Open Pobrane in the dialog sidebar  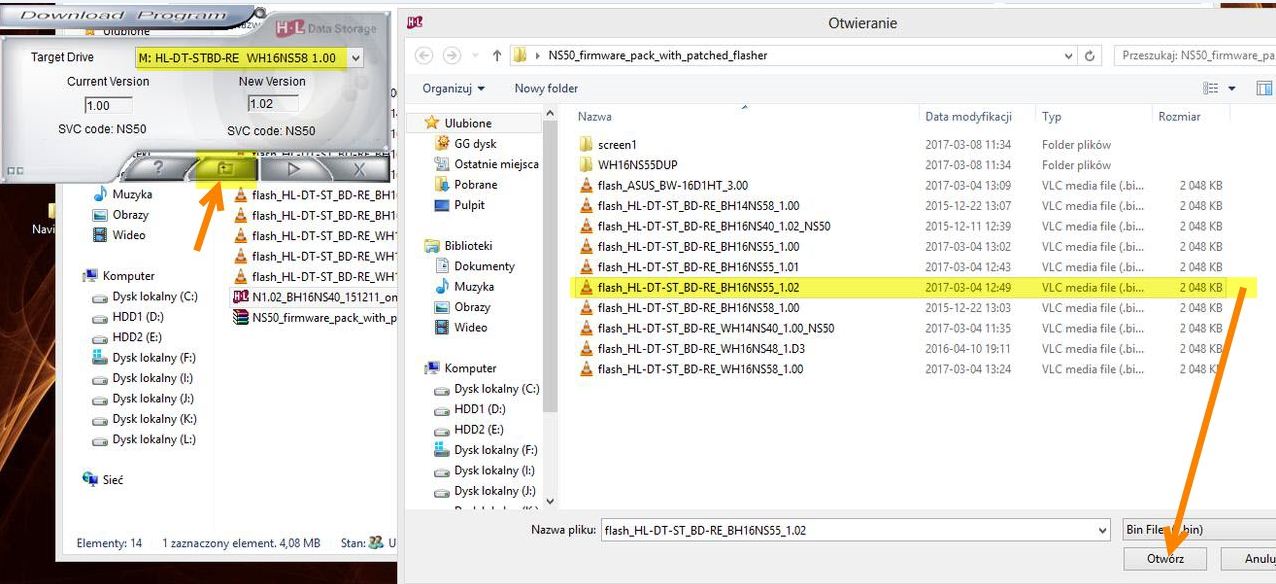pos(466,185)
